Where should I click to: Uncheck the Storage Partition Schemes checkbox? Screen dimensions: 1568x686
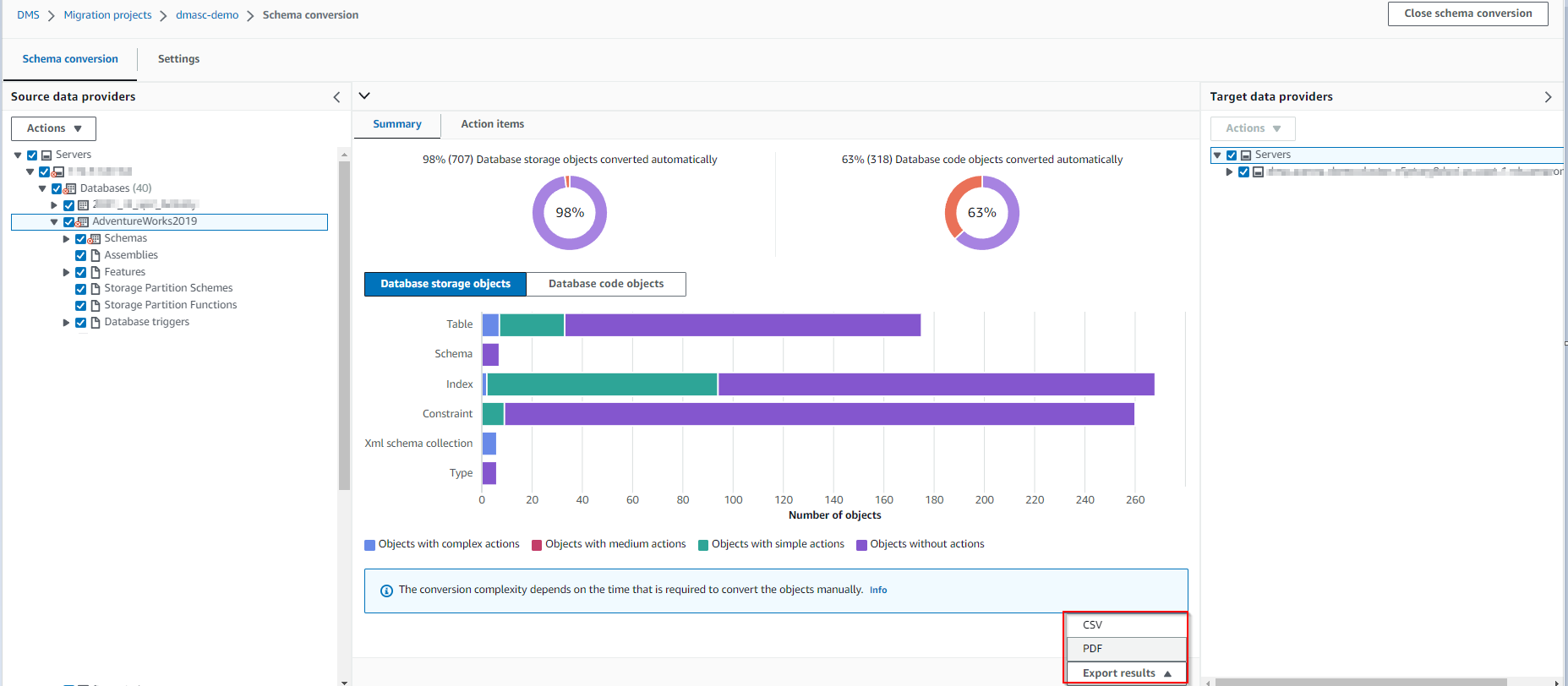click(80, 289)
